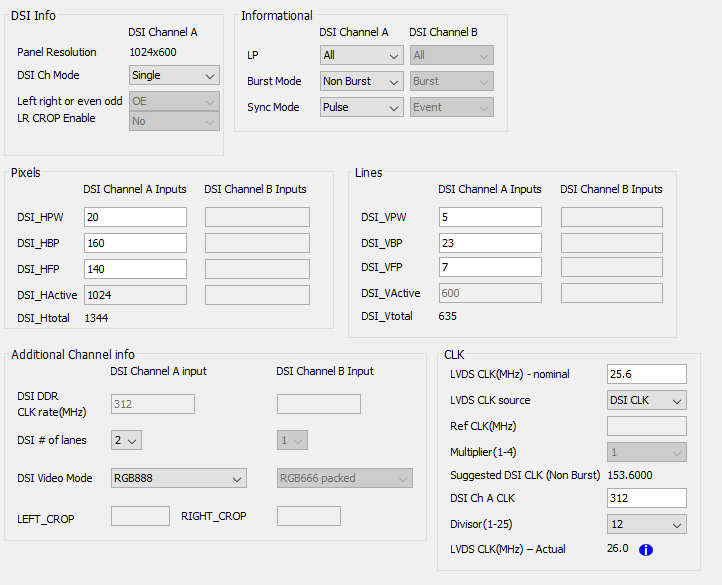
Task: Click the Ref CLK(MHz) input field
Action: tap(646, 426)
